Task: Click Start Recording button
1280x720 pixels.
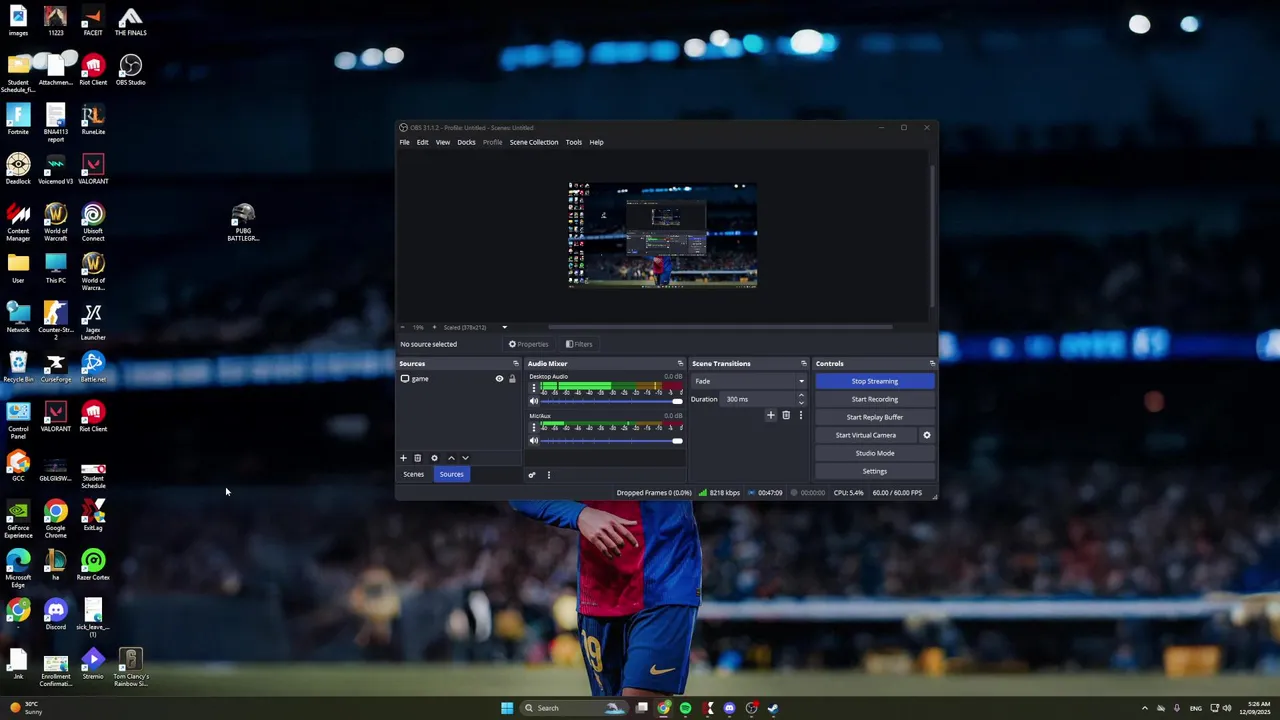Action: point(875,399)
